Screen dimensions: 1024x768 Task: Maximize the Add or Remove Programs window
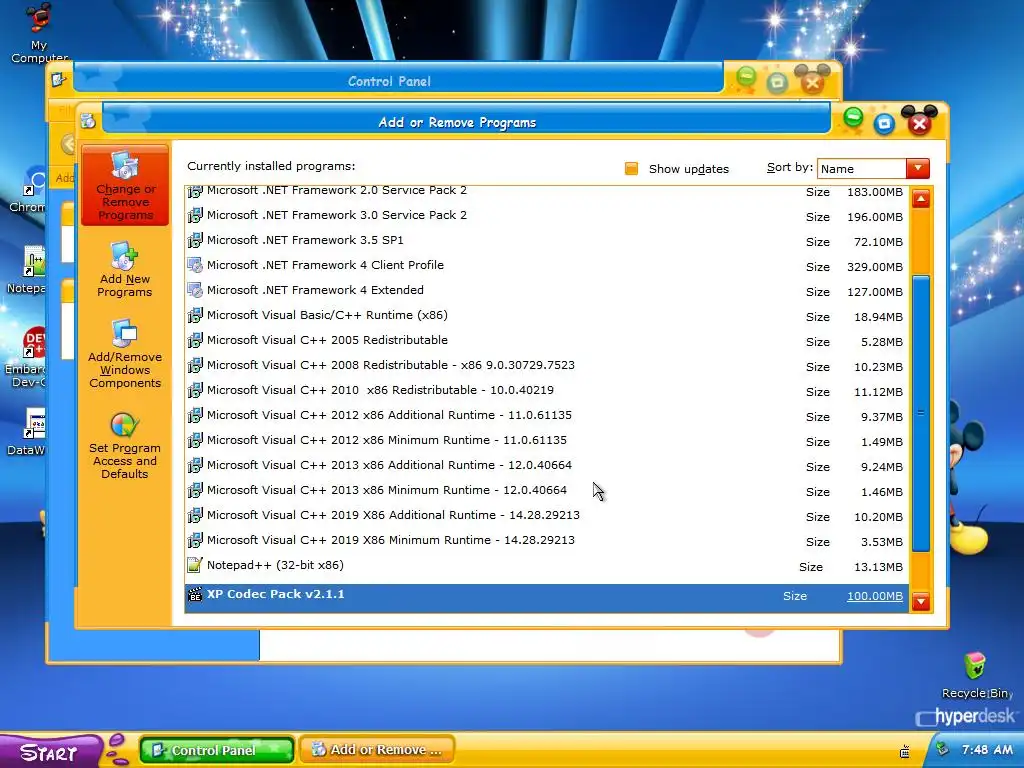point(884,123)
